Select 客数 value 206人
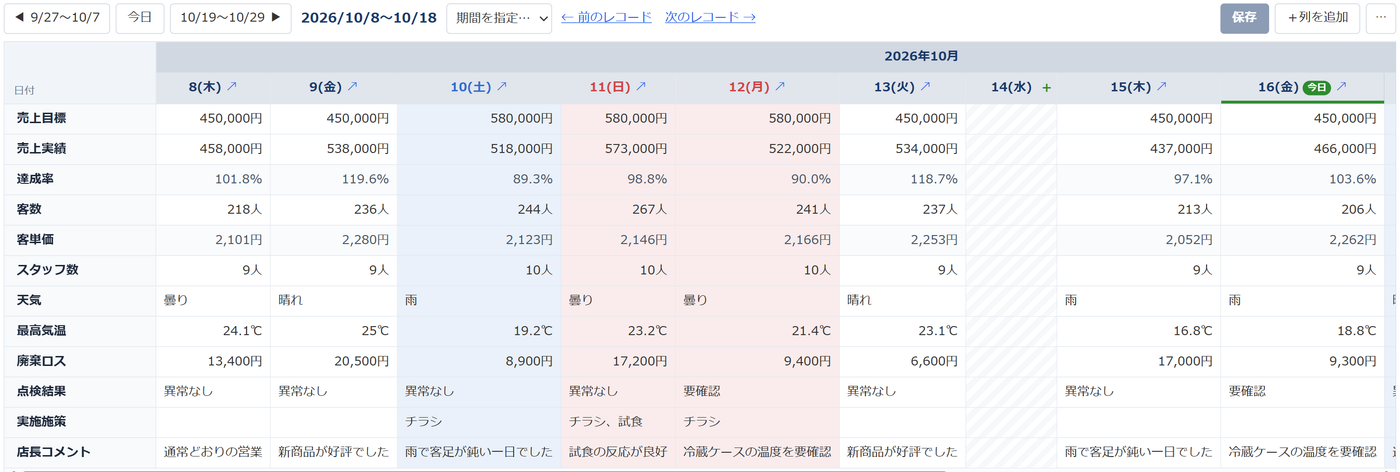Image resolution: width=1400 pixels, height=472 pixels. click(x=1302, y=210)
